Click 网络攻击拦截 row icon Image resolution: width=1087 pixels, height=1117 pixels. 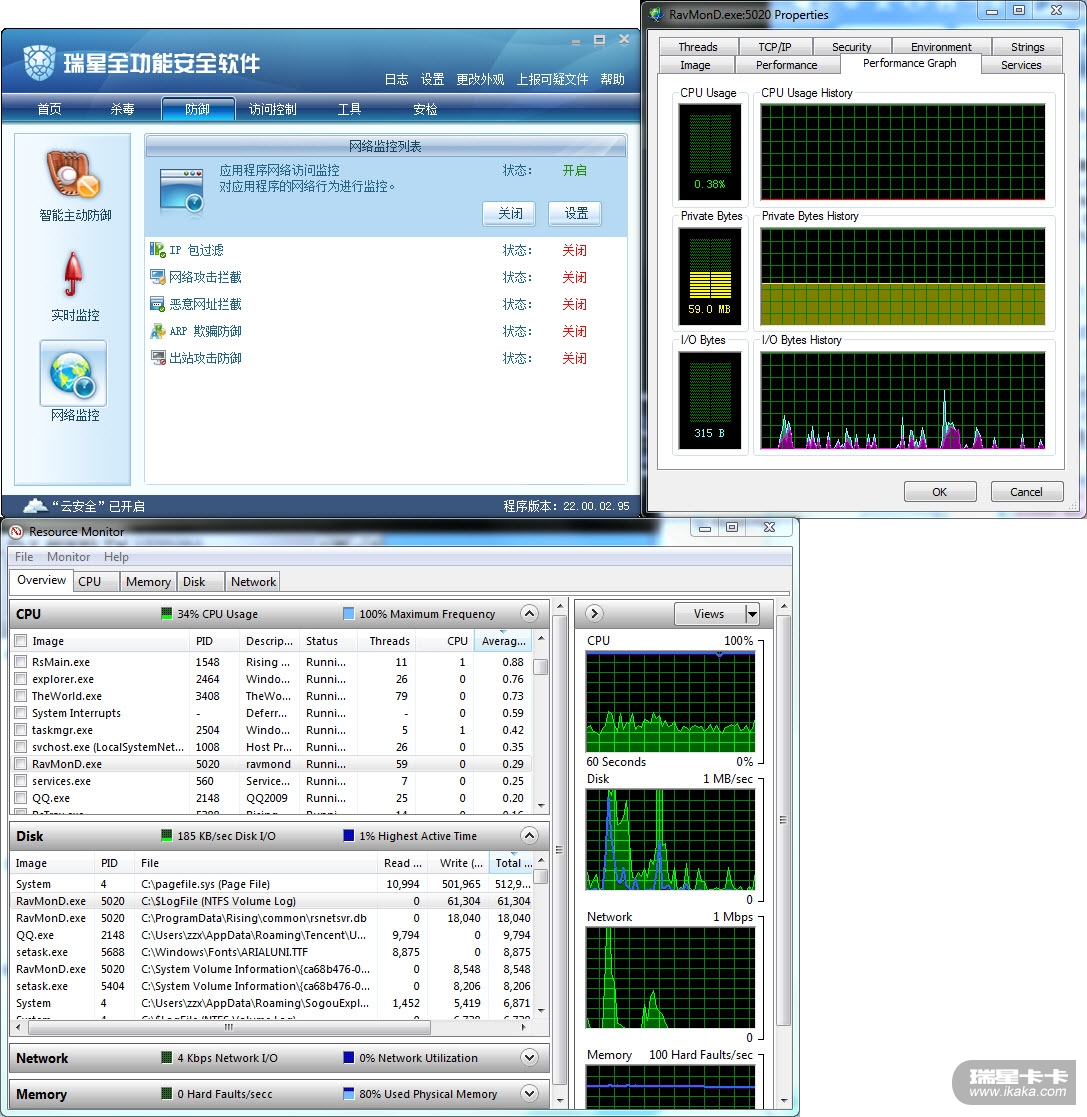click(x=157, y=276)
